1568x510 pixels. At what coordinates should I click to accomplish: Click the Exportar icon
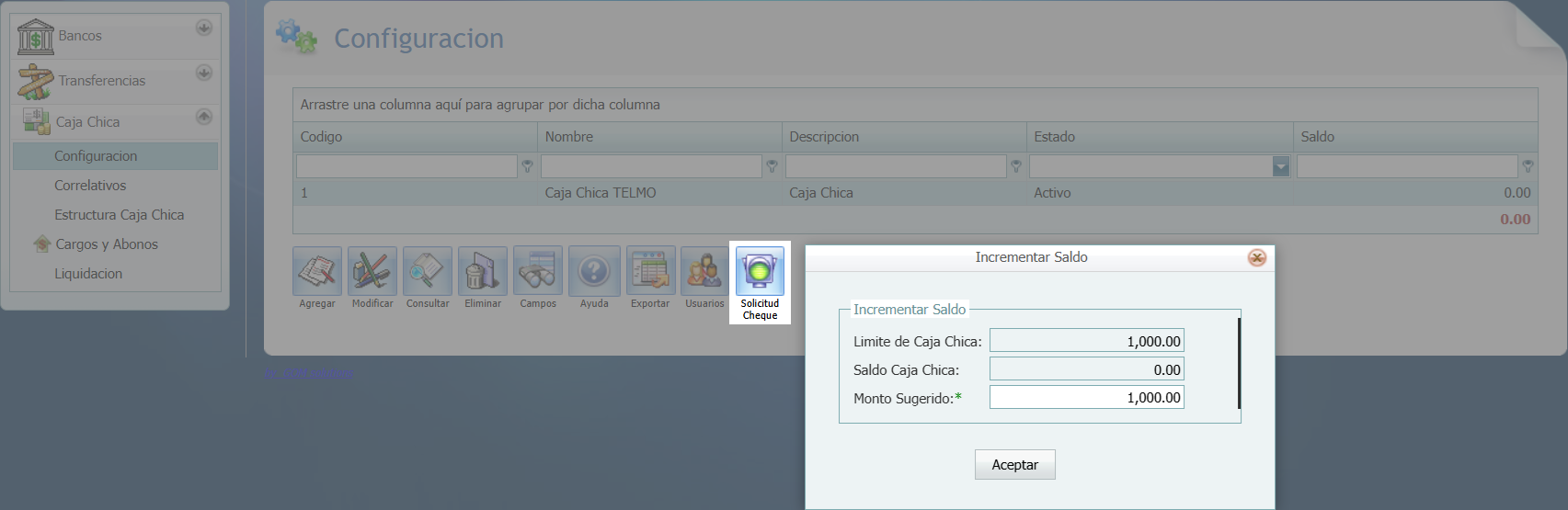click(650, 271)
